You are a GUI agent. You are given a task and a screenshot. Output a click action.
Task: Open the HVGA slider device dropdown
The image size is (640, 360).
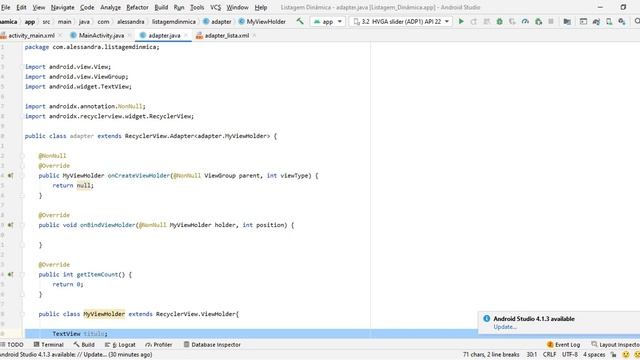[400, 21]
